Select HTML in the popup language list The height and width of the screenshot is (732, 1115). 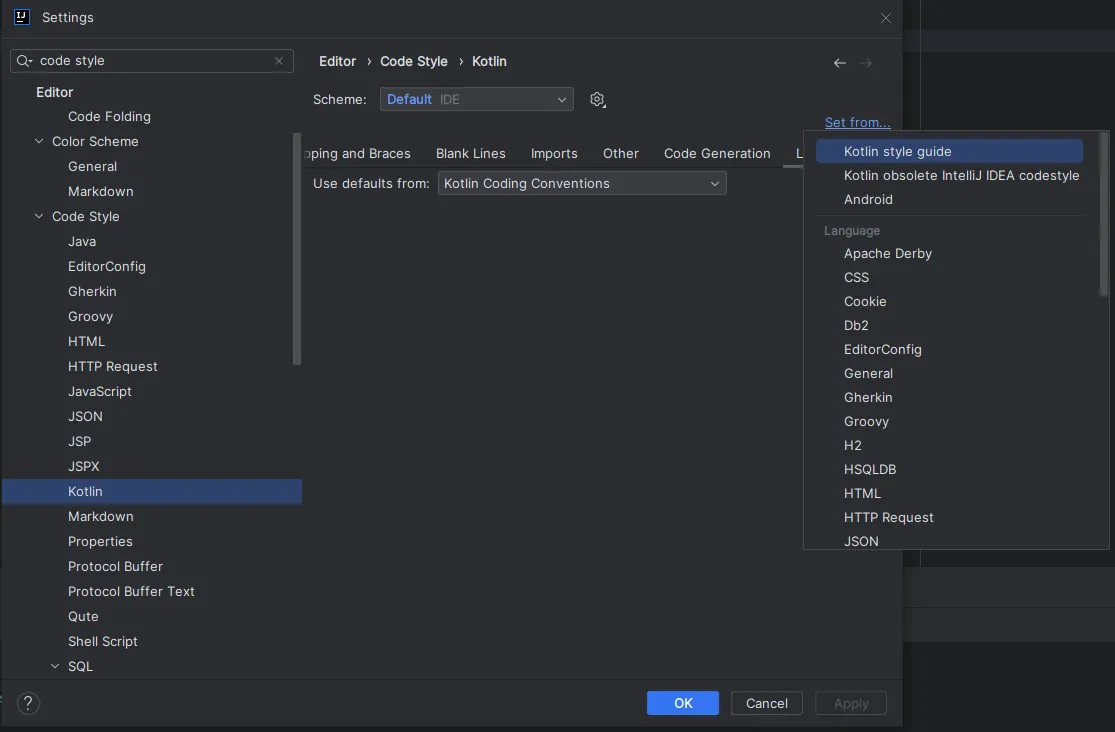[x=949, y=493]
